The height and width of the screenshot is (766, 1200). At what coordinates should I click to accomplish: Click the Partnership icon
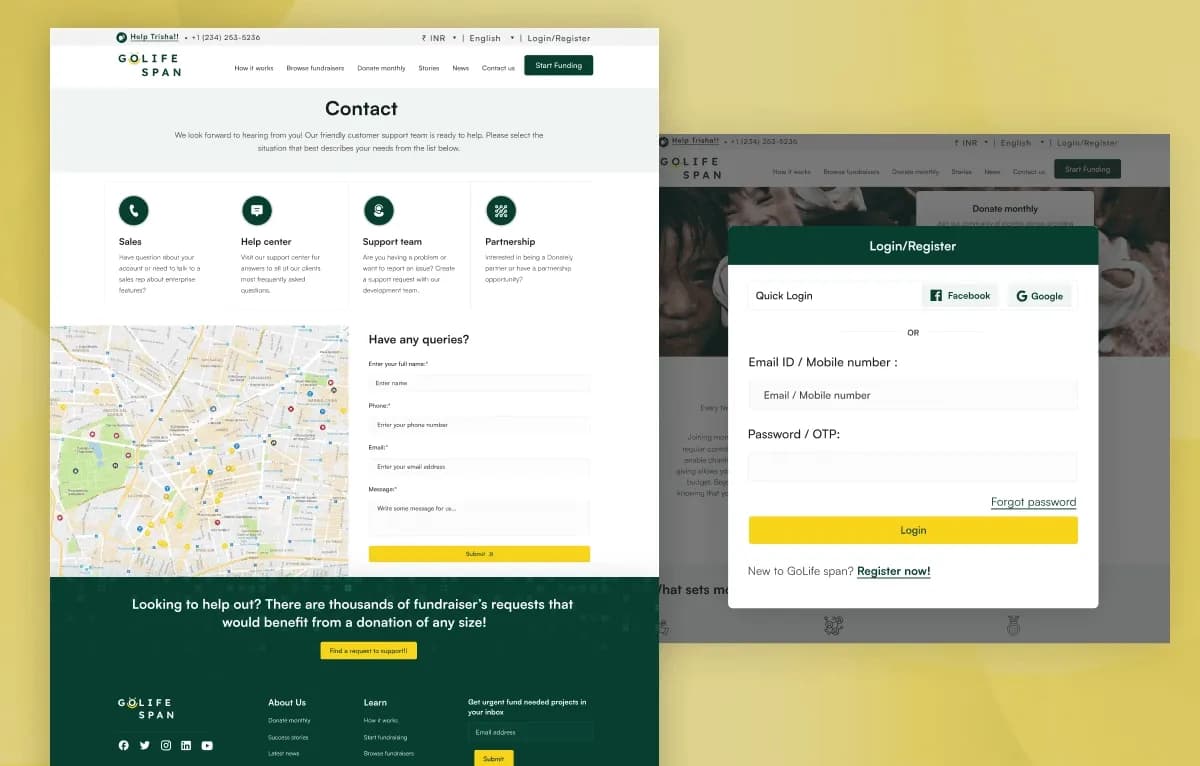(501, 210)
